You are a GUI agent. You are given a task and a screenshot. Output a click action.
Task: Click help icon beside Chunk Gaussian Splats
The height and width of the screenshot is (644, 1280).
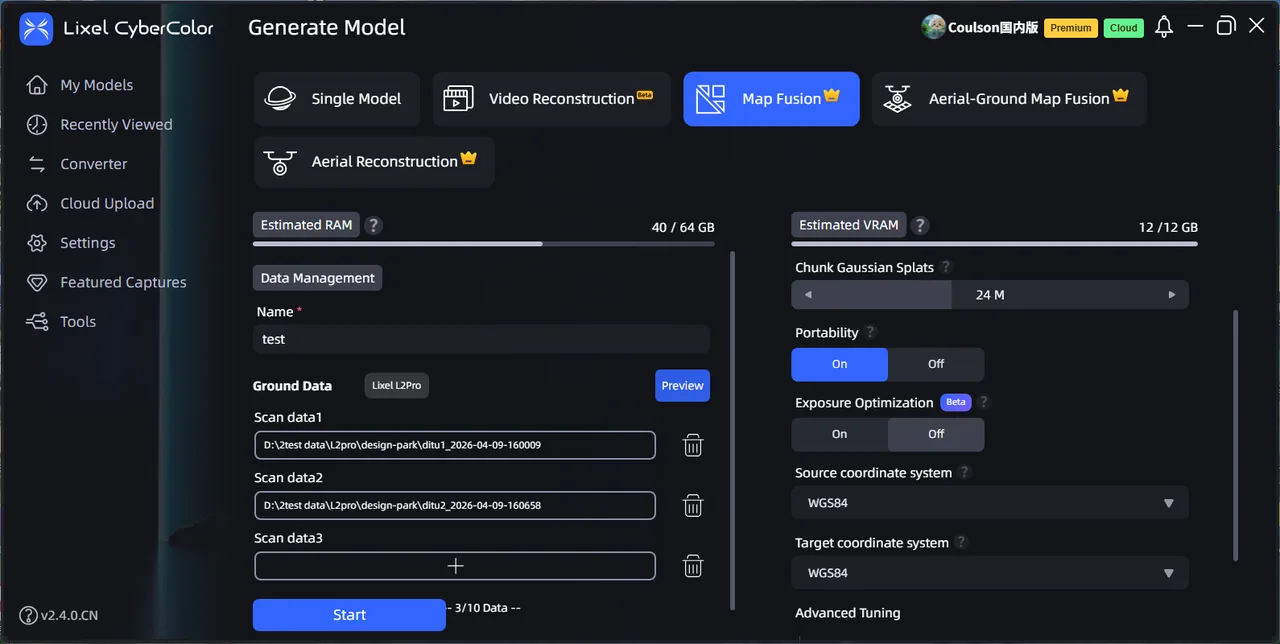click(946, 267)
